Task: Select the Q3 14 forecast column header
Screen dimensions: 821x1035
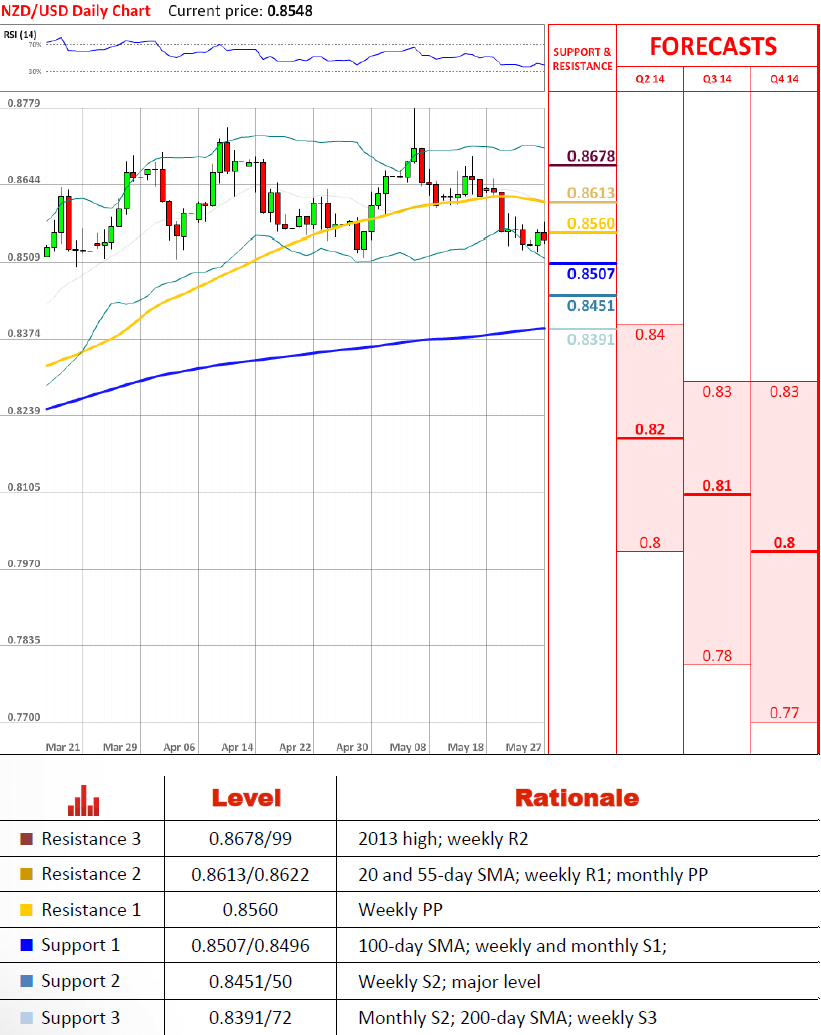Action: click(717, 79)
